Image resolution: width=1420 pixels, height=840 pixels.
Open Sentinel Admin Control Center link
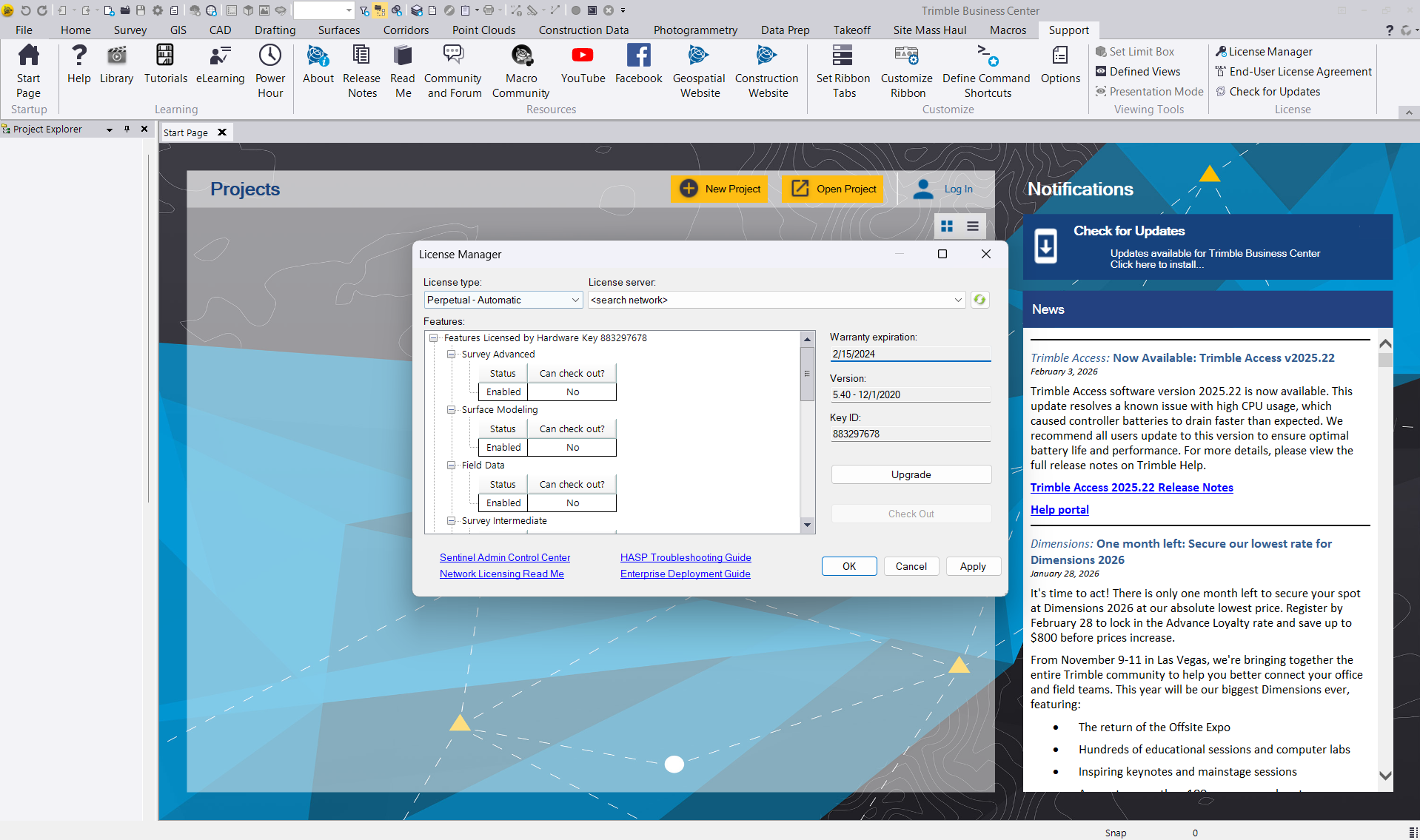(505, 557)
